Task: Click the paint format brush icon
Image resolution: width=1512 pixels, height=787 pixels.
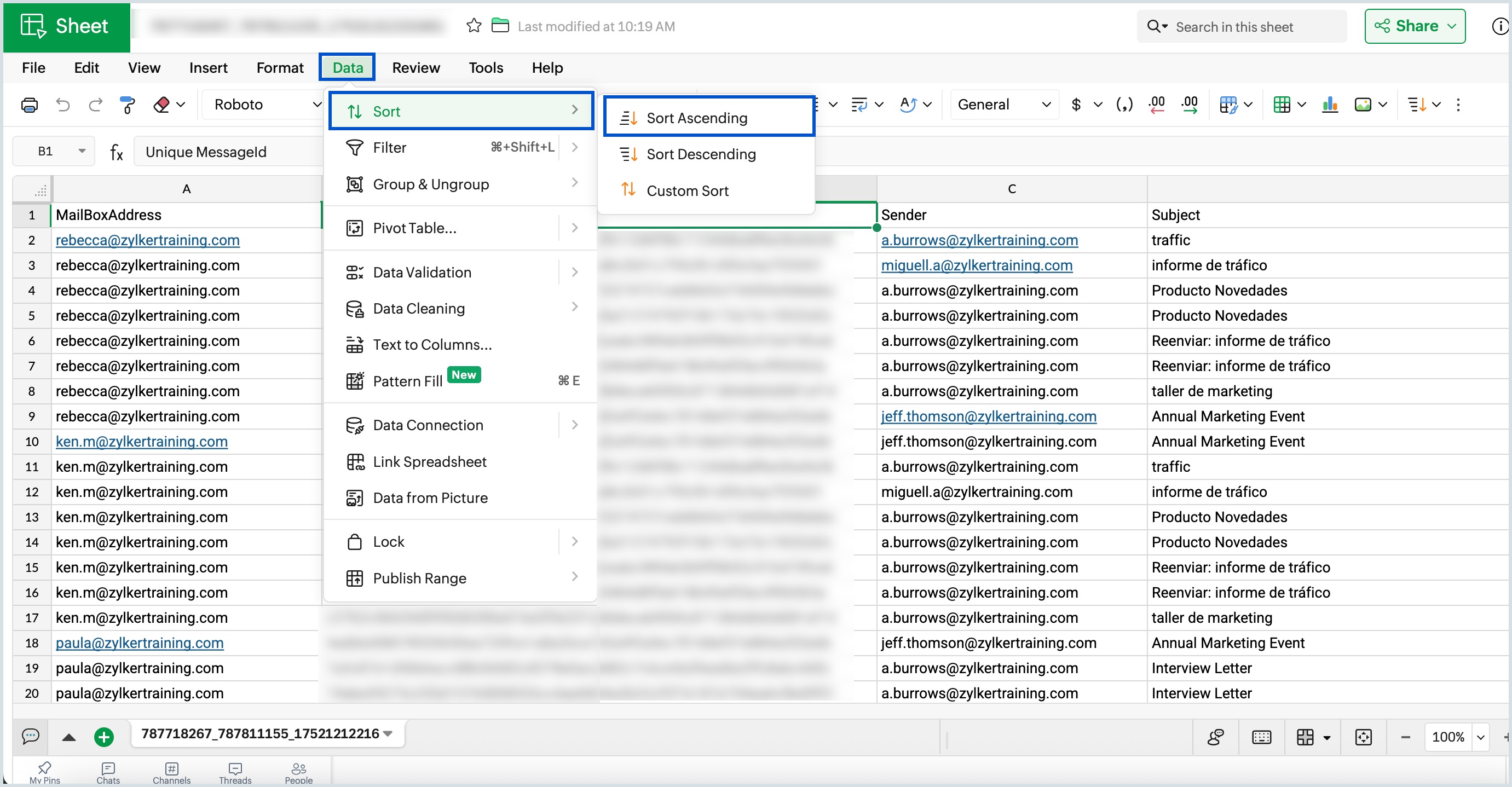Action: click(x=127, y=105)
